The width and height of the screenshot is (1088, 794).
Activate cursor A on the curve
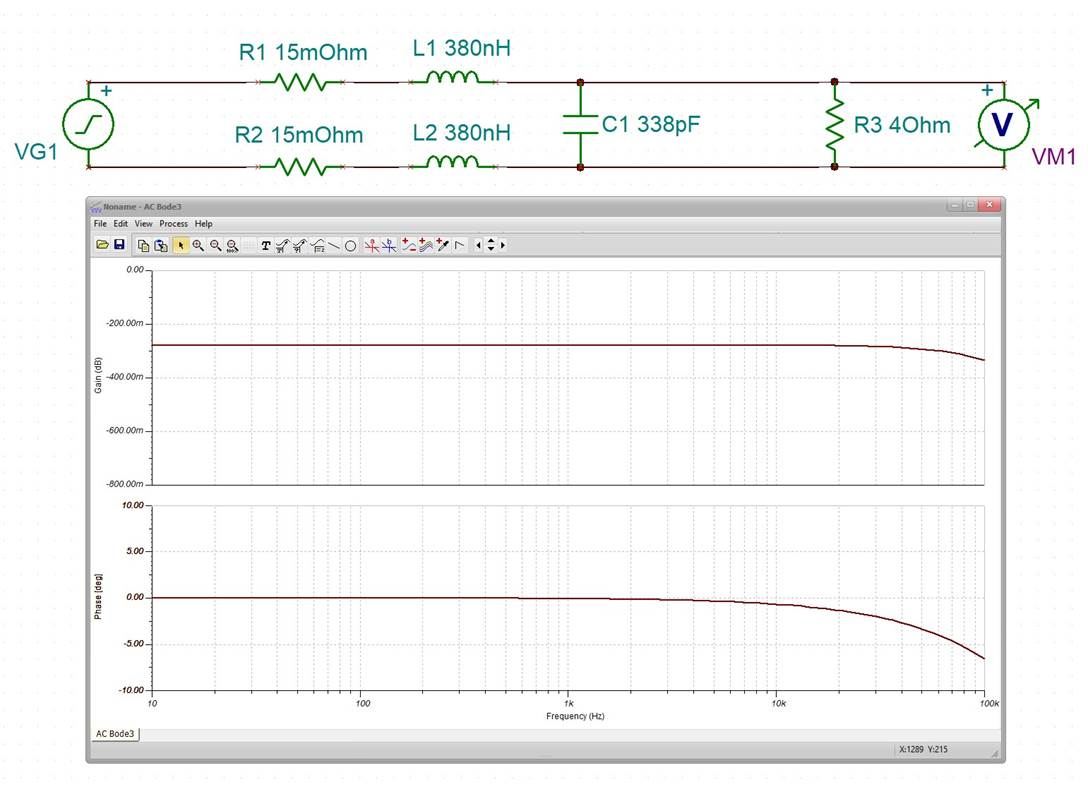373,245
